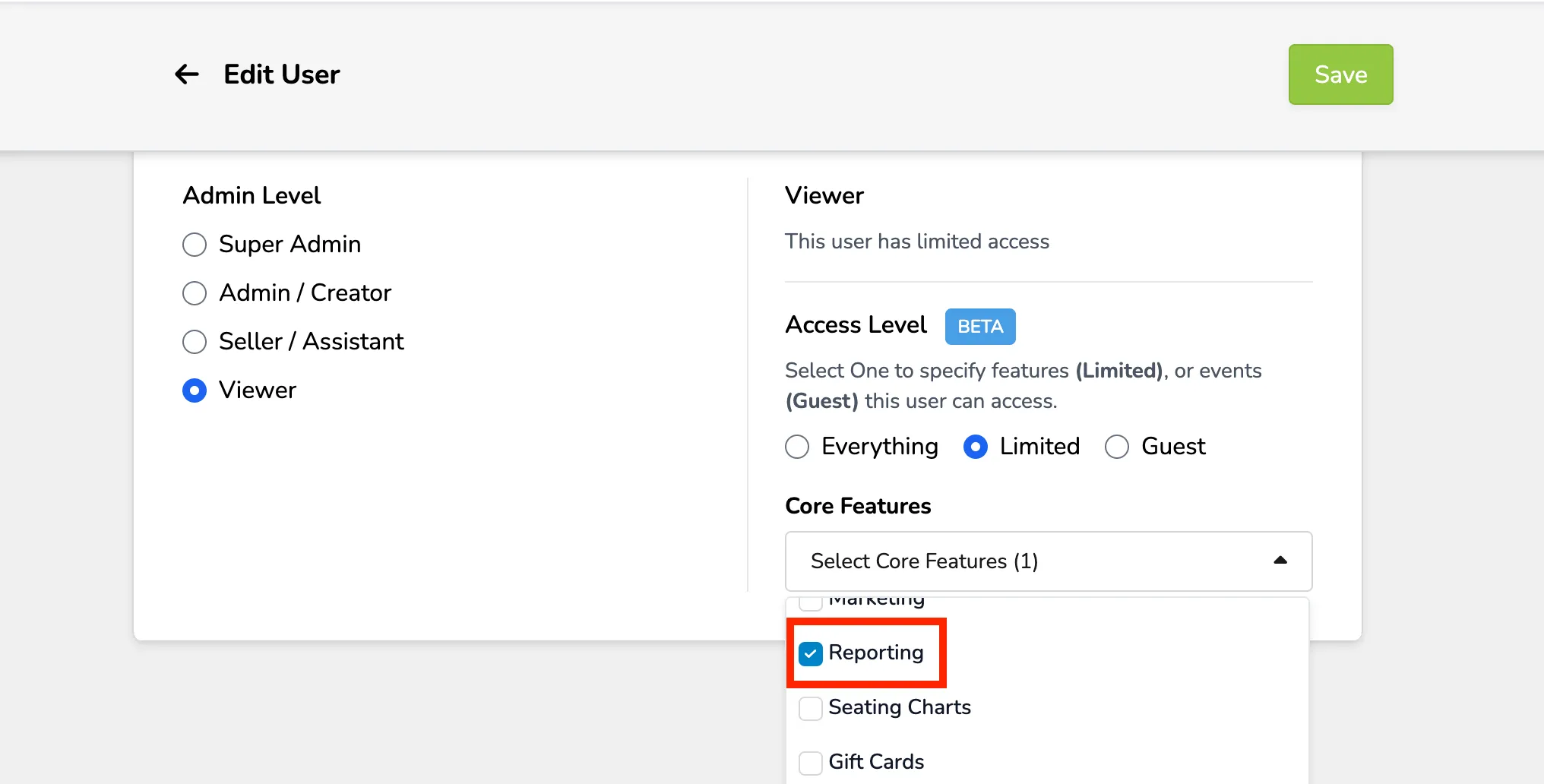1544x784 pixels.
Task: Choose Admin / Creator level
Action: point(195,293)
